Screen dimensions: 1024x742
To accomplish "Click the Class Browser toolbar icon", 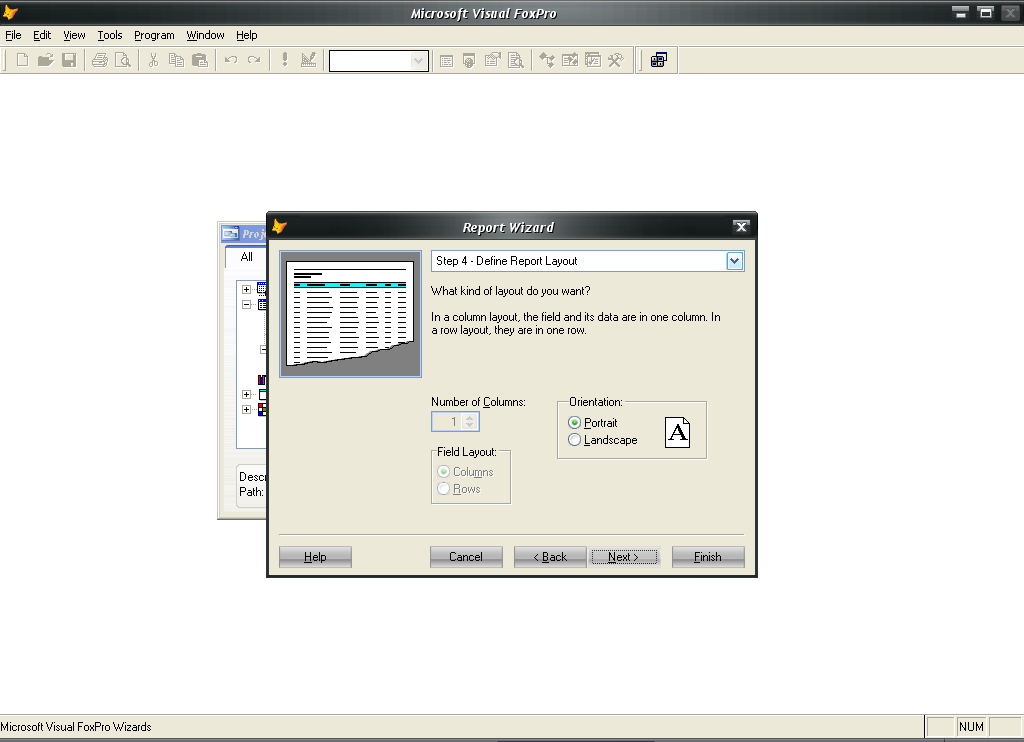I will (x=547, y=61).
